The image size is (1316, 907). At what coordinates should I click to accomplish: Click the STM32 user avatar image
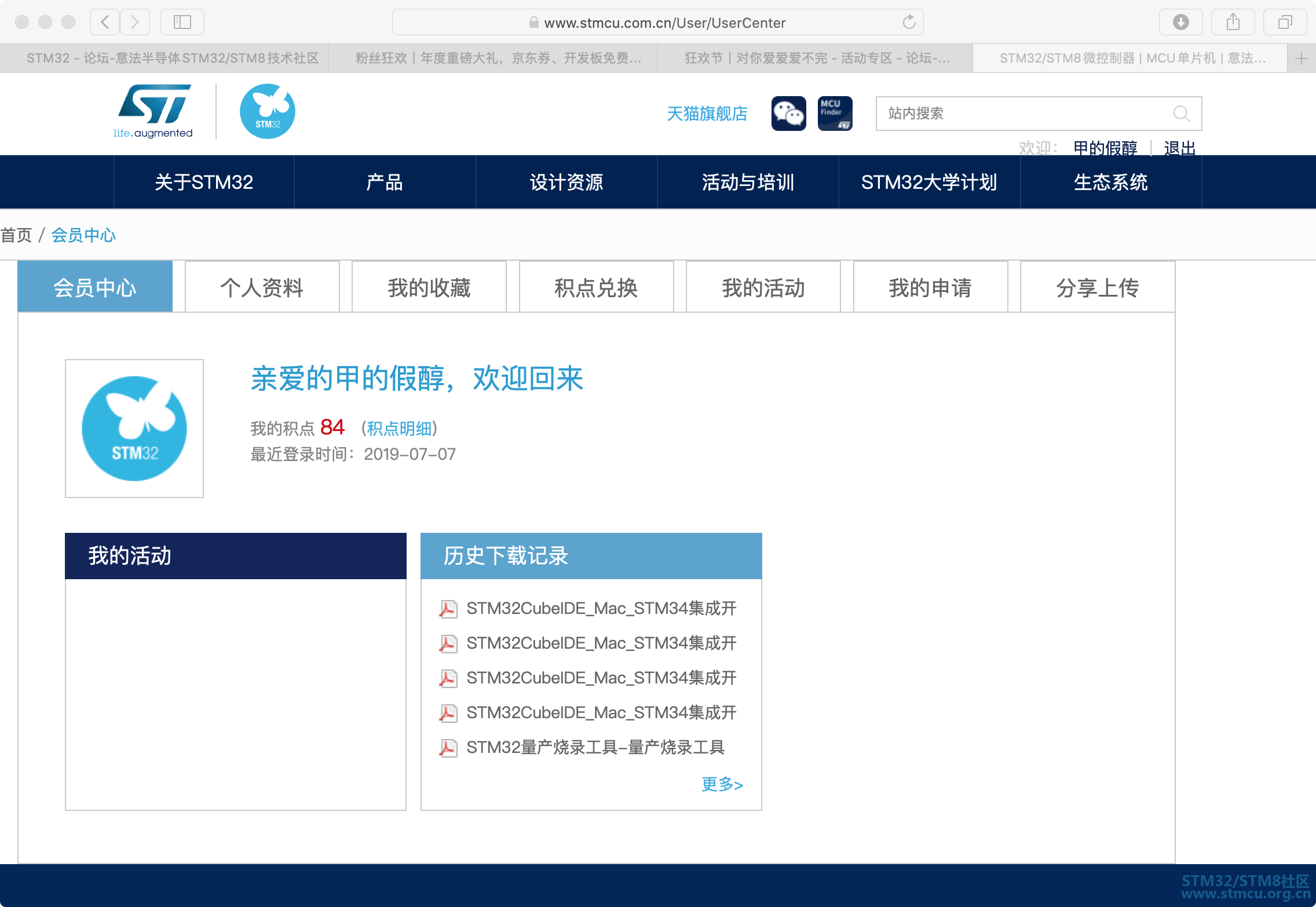[x=134, y=429]
